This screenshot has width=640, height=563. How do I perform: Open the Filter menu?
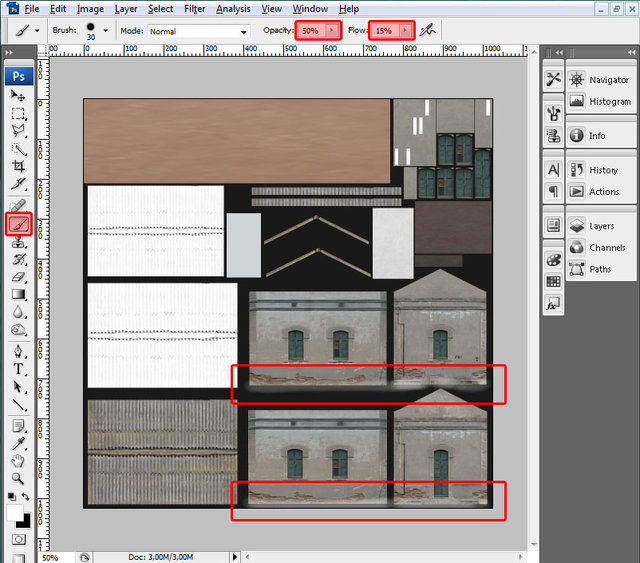coord(194,9)
